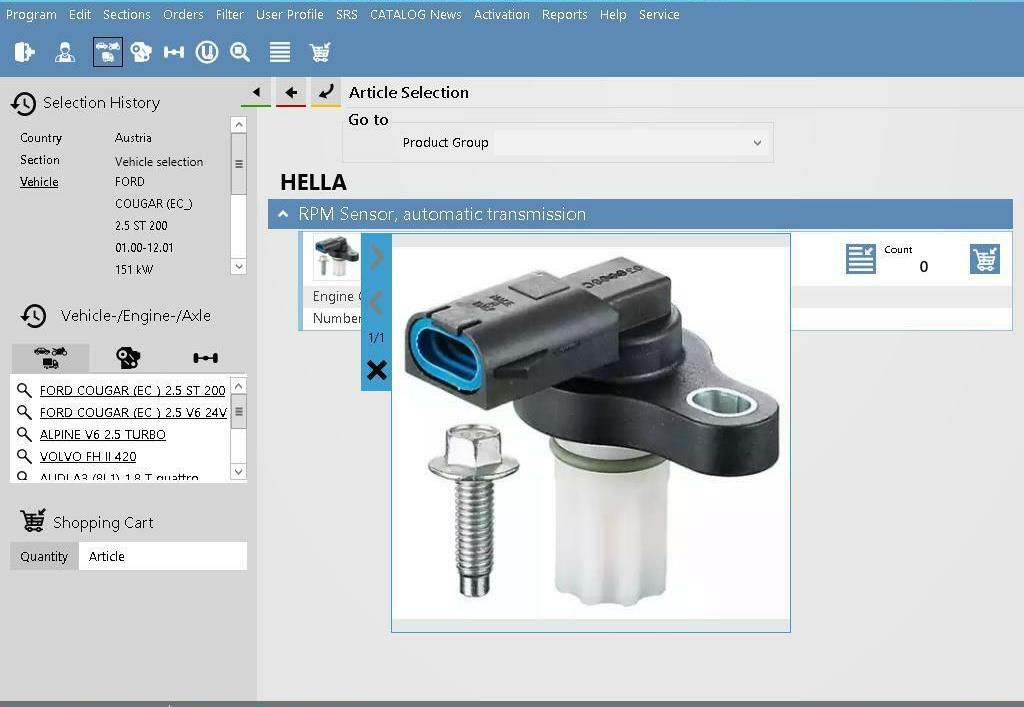
Task: Click search icon beside VOLVO FH II 420
Action: click(24, 456)
